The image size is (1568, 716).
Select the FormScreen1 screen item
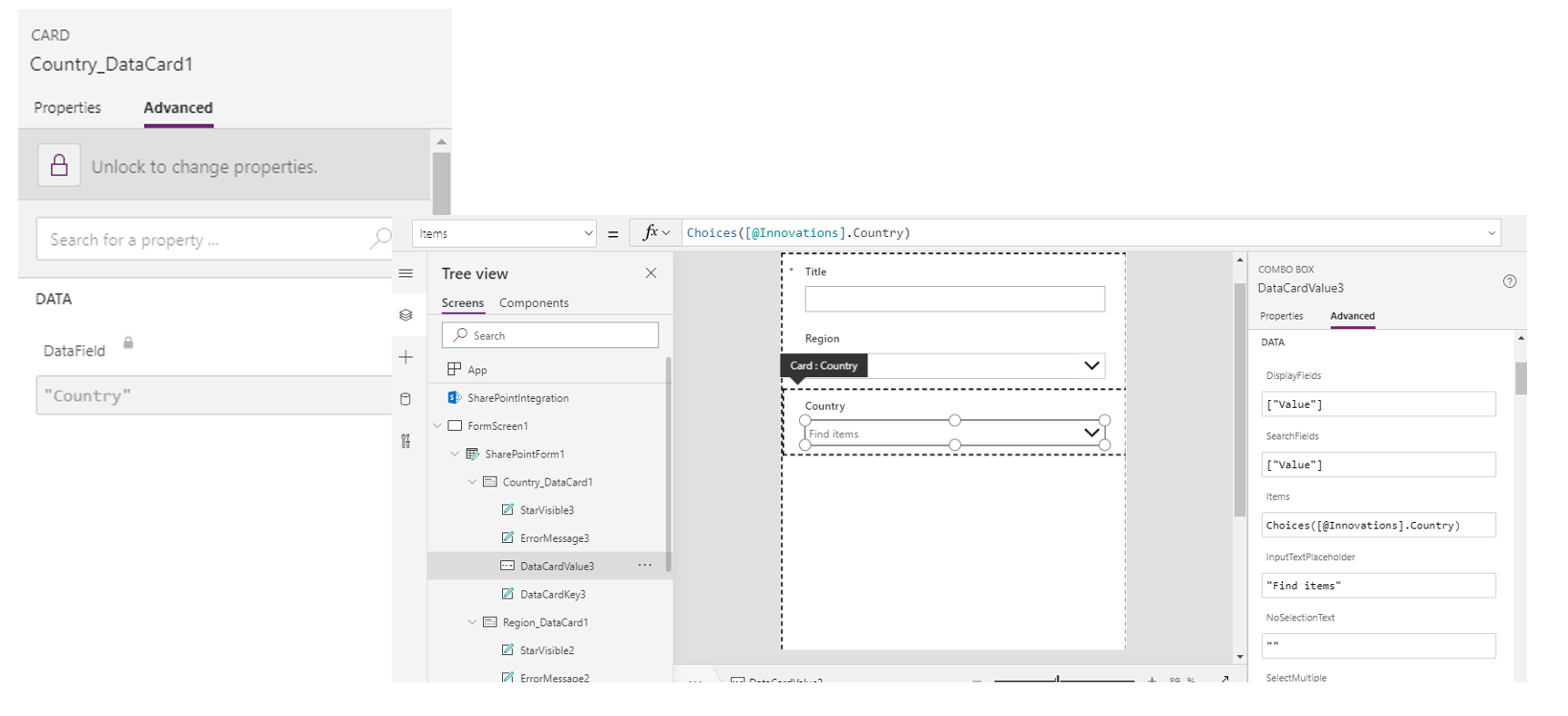pos(497,425)
